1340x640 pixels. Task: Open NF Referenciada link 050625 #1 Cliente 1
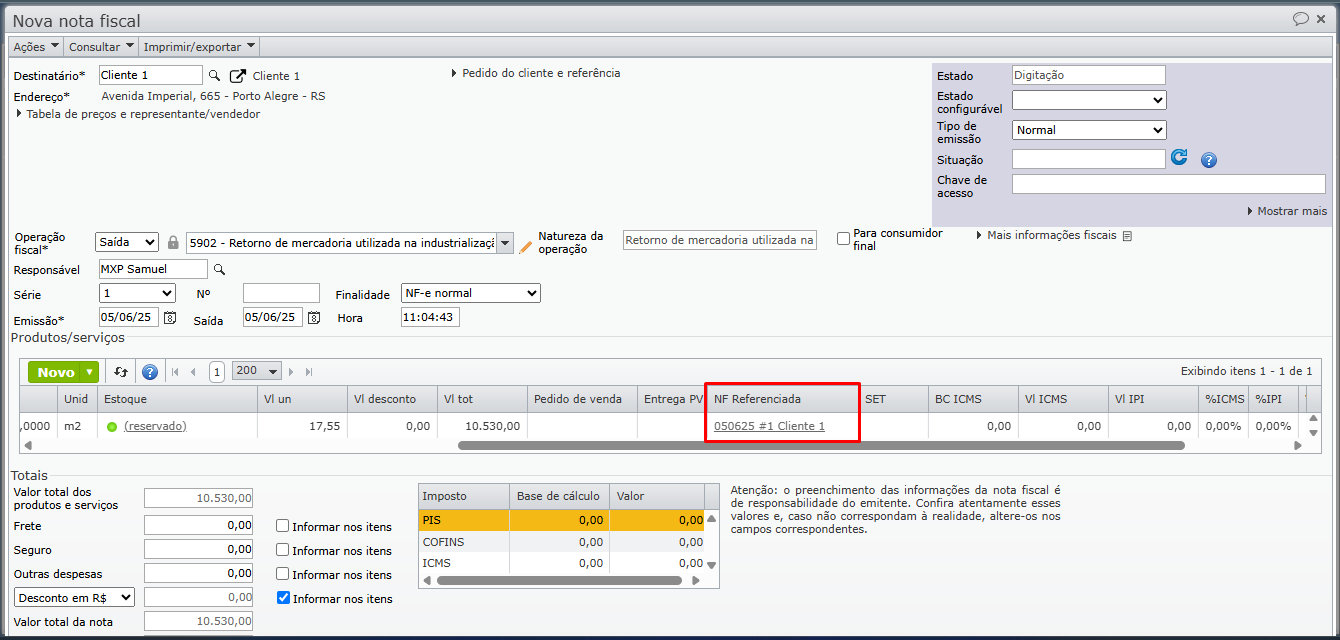pos(769,426)
